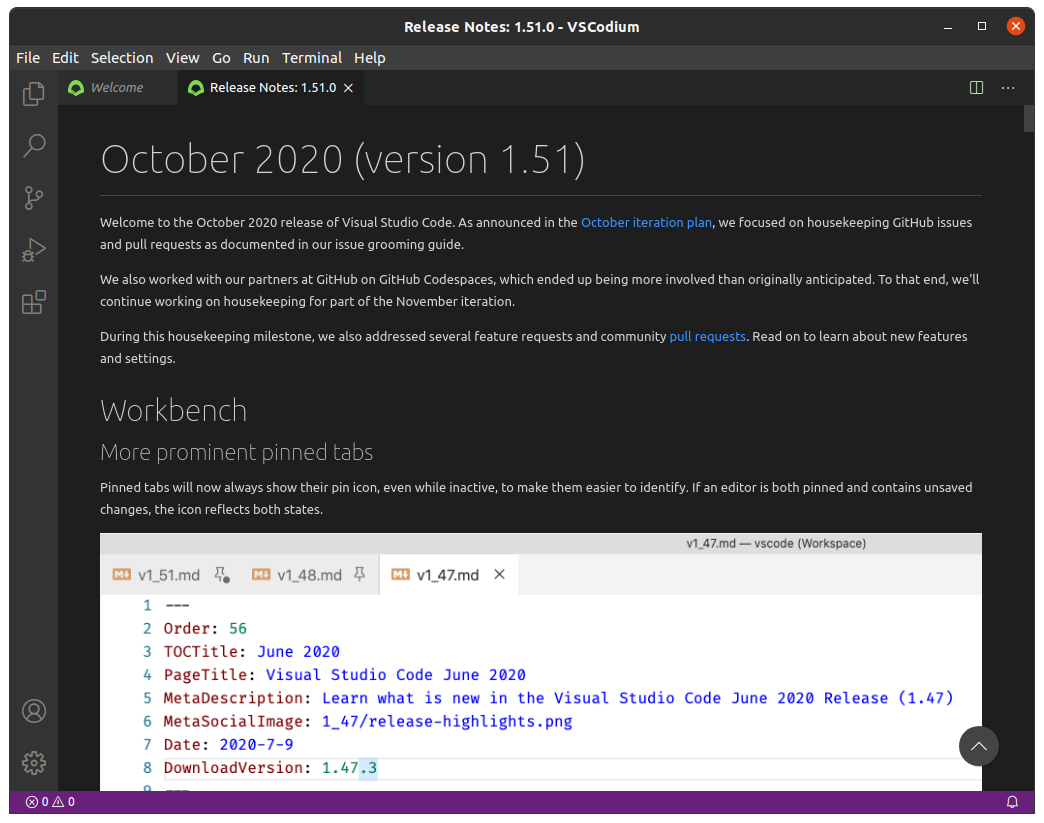Image resolution: width=1044 pixels, height=823 pixels.
Task: Open the More Actions ellipsis menu
Action: [x=1008, y=88]
